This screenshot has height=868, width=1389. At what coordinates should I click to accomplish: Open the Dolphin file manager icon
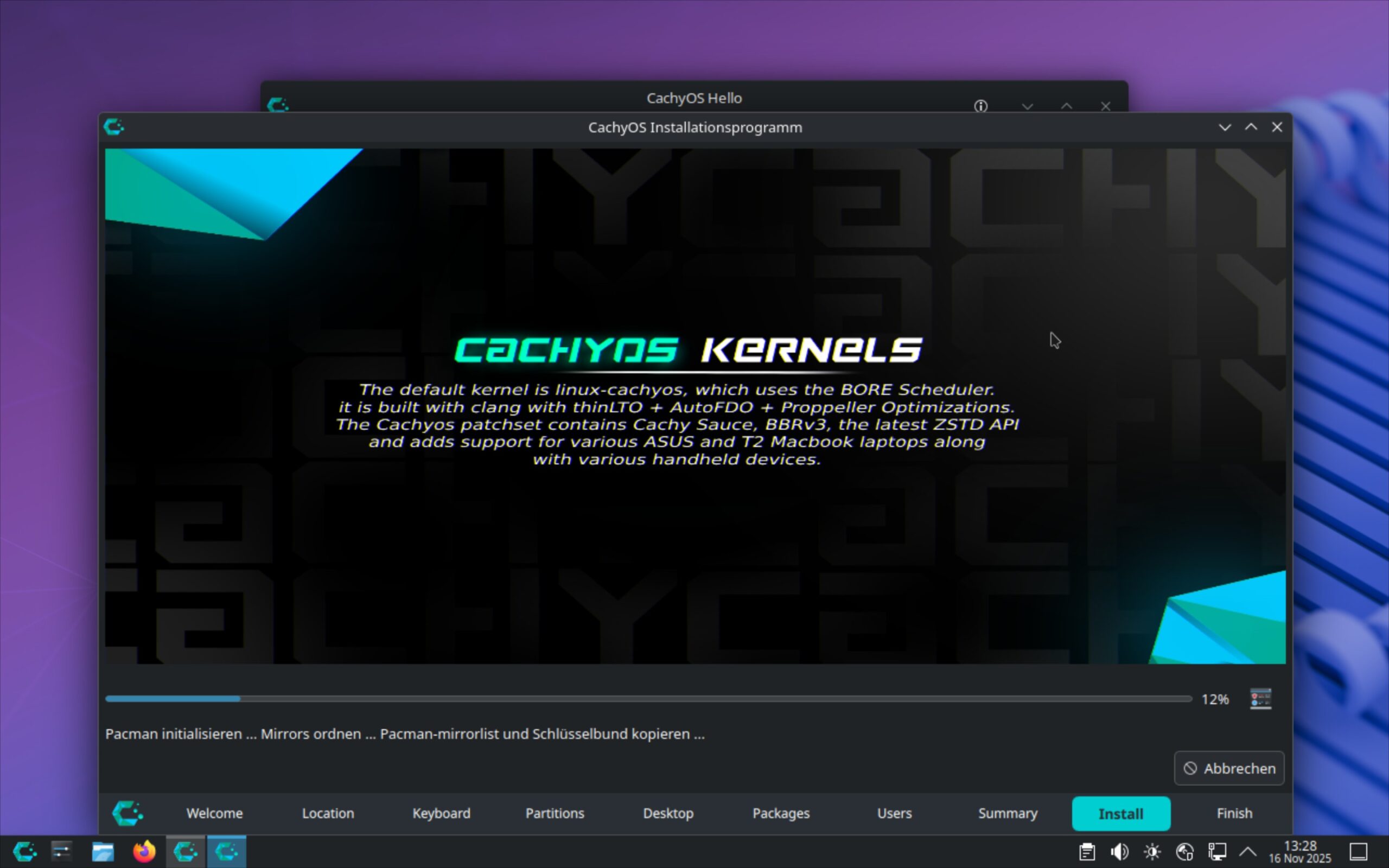click(103, 851)
